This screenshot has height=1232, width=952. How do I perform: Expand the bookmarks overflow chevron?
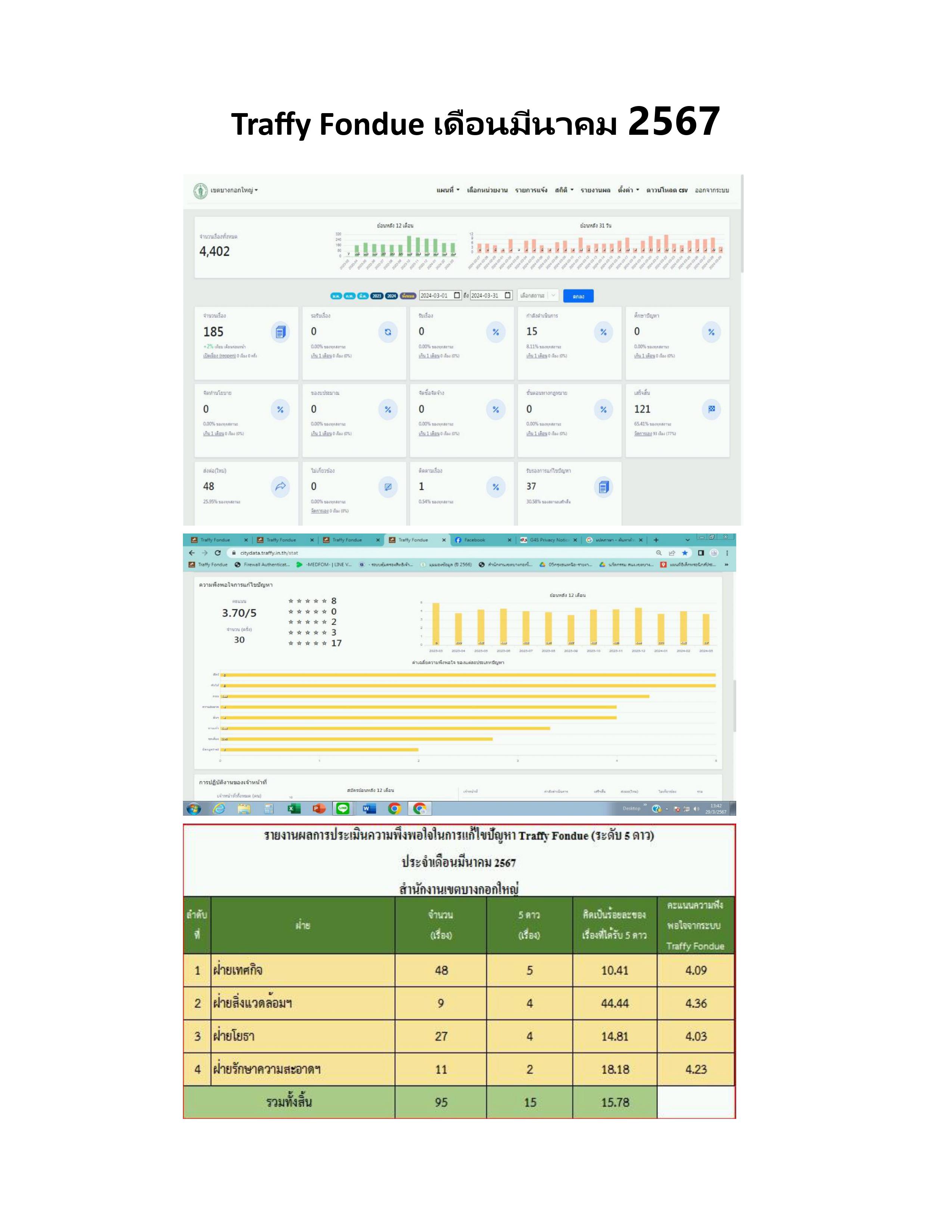[x=727, y=564]
